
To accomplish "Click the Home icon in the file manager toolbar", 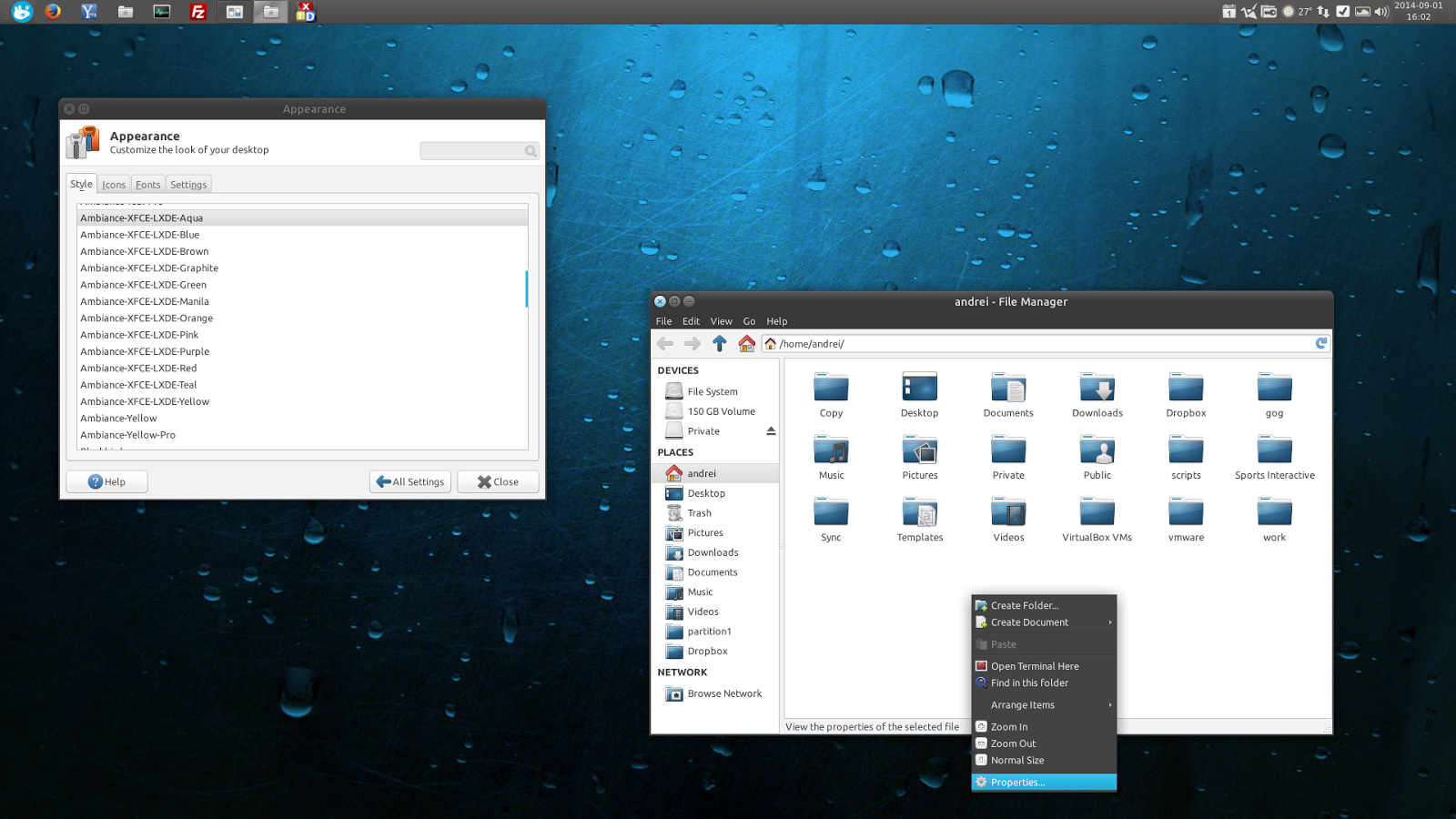I will 745,343.
